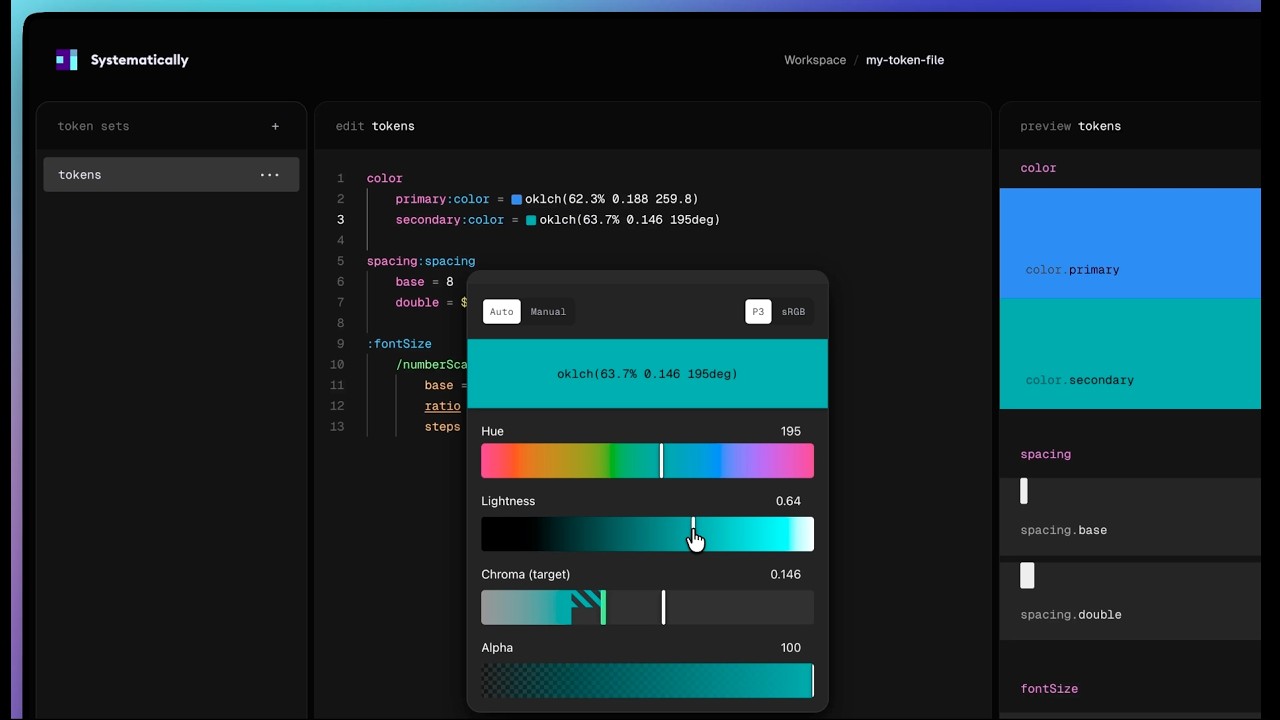This screenshot has width=1280, height=720.
Task: Click the Hue slider track
Action: [x=647, y=461]
